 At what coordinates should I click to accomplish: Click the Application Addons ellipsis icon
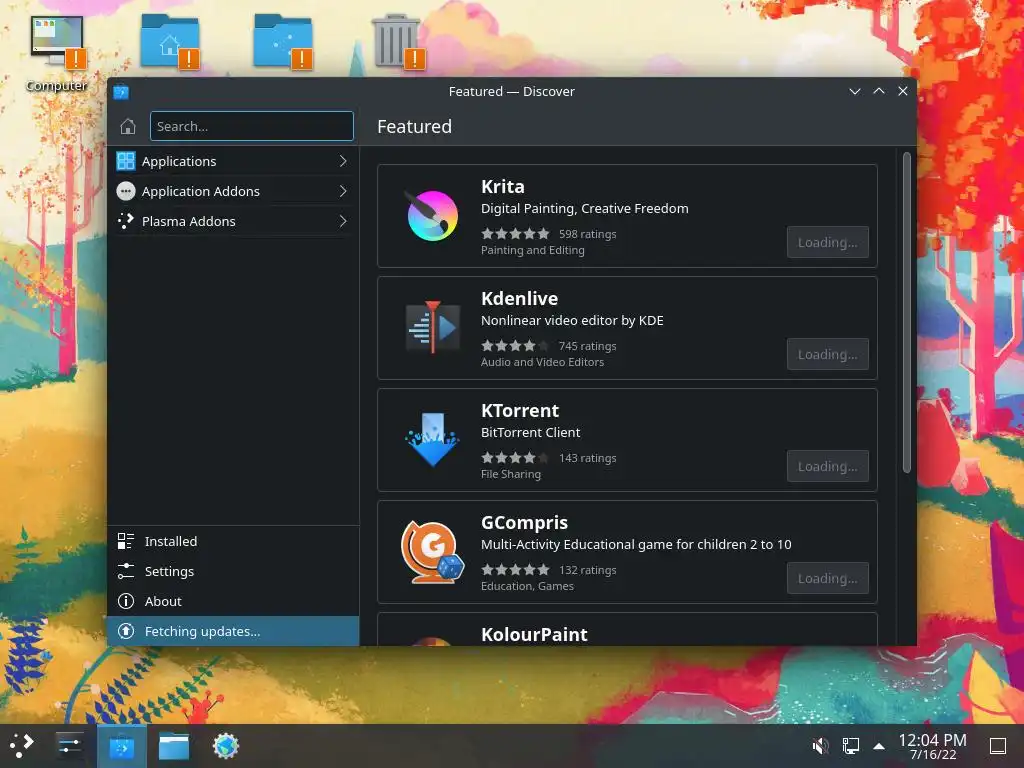[x=125, y=191]
